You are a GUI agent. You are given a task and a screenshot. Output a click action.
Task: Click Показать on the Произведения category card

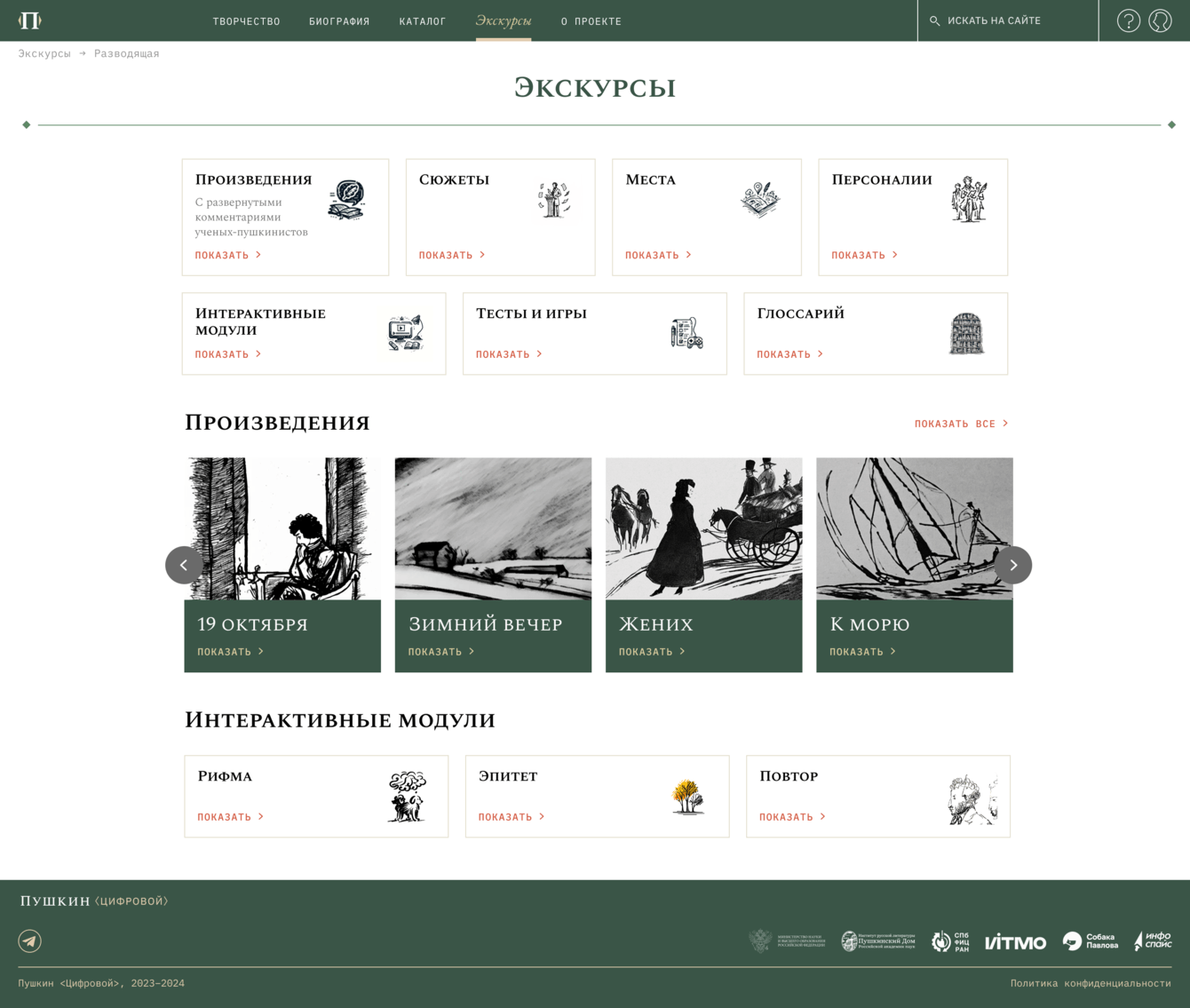tap(228, 255)
